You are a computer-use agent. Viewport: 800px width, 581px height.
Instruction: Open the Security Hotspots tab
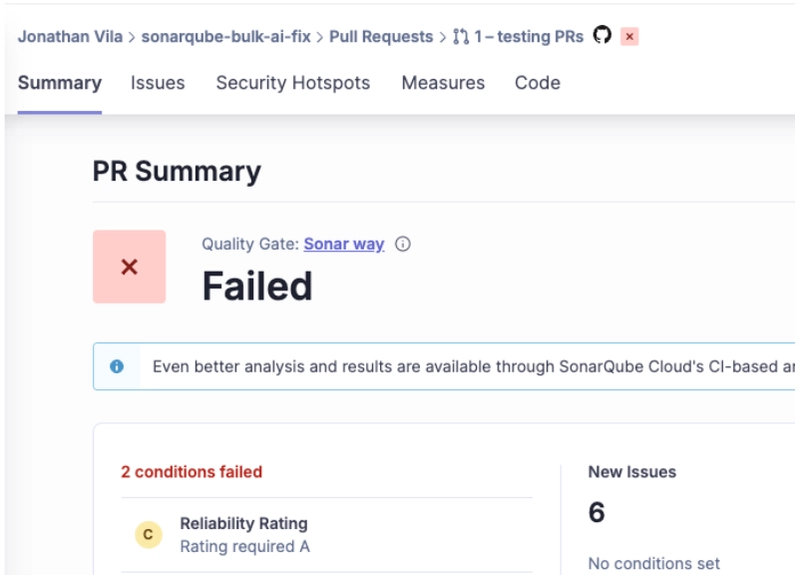coord(293,83)
